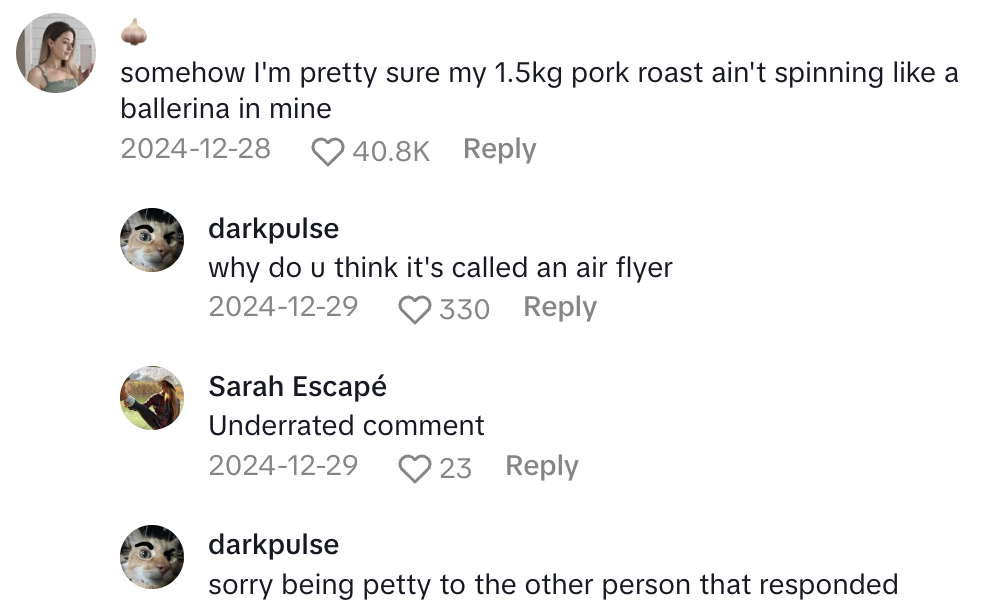Reply to darkpulse's air flyer joke
Screen dimensions: 990x608
[x=560, y=307]
